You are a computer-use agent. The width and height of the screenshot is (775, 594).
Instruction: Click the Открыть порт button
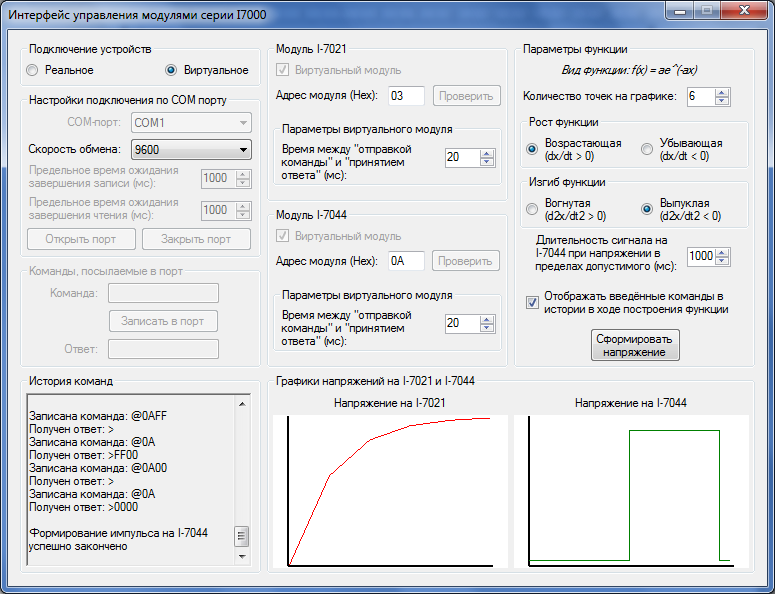point(81,239)
